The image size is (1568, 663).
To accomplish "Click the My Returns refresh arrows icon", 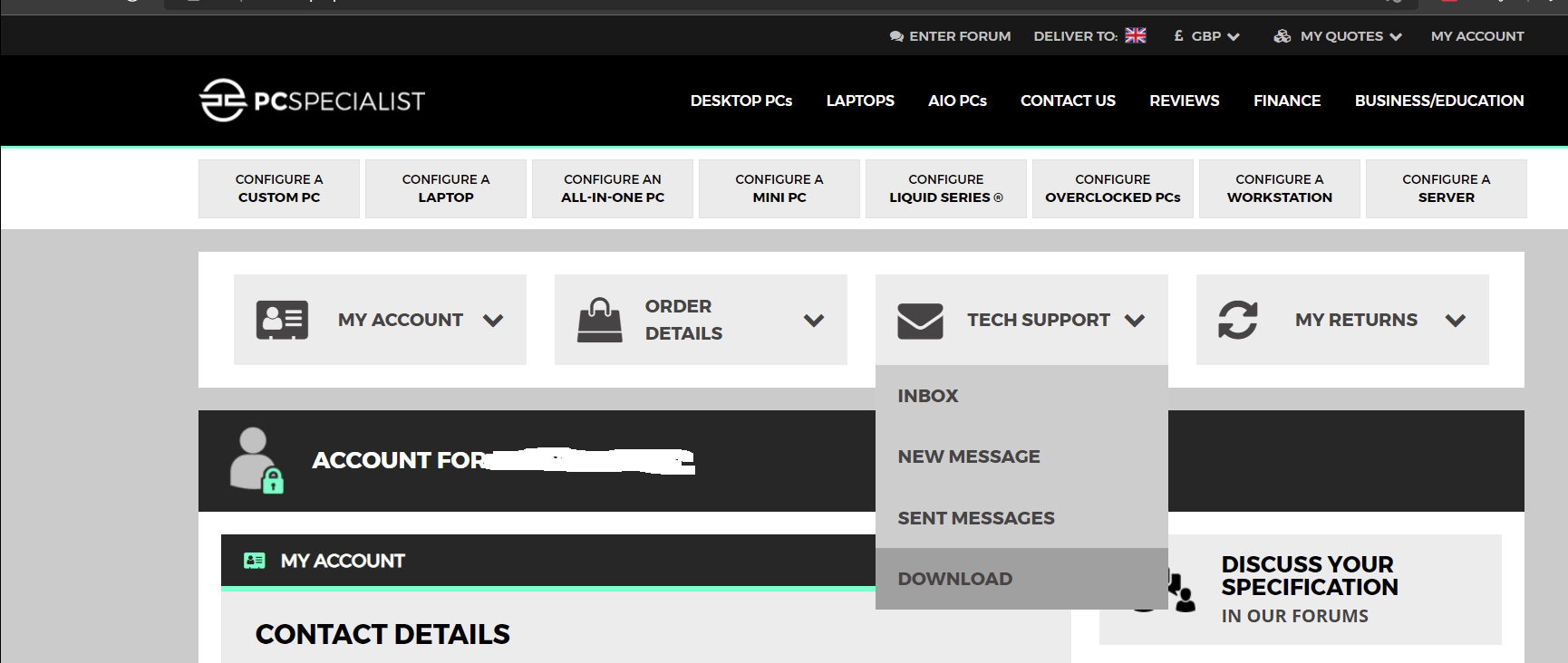I will [x=1238, y=320].
